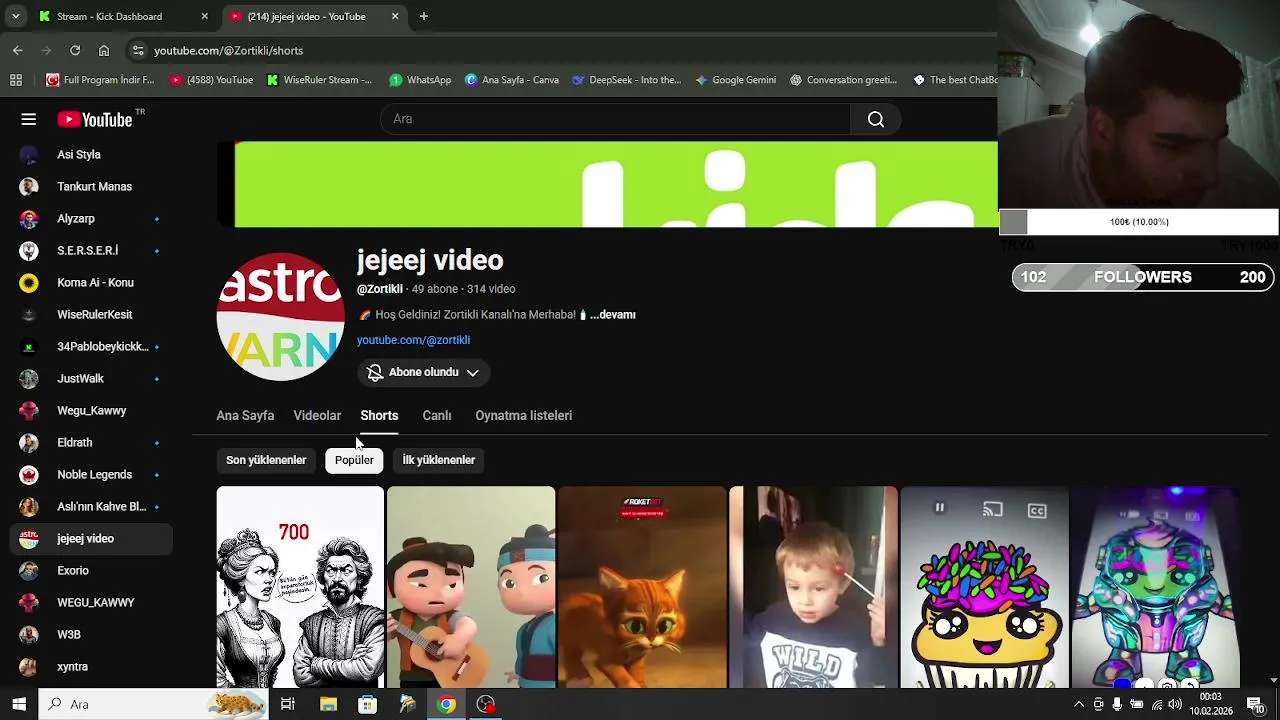Toggle microphone icon in system tray
This screenshot has height=720, width=1280.
[1117, 704]
